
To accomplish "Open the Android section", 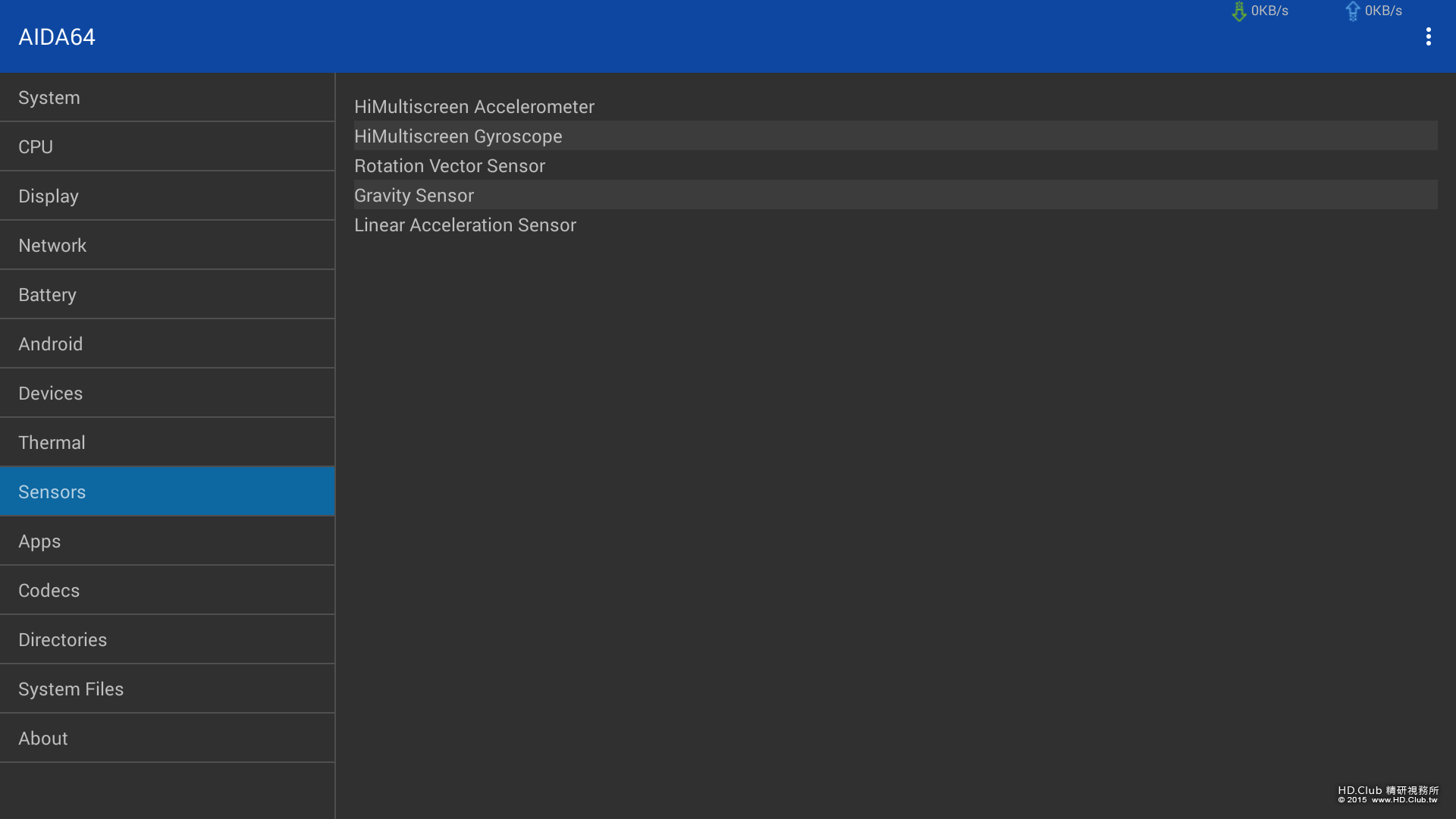I will [167, 344].
